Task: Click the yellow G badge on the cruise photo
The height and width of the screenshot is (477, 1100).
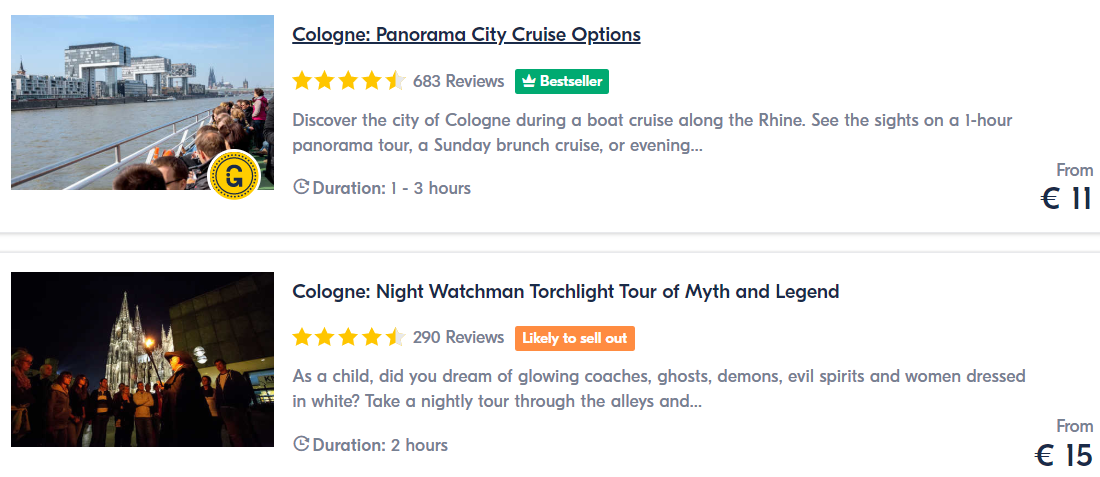Action: point(235,175)
